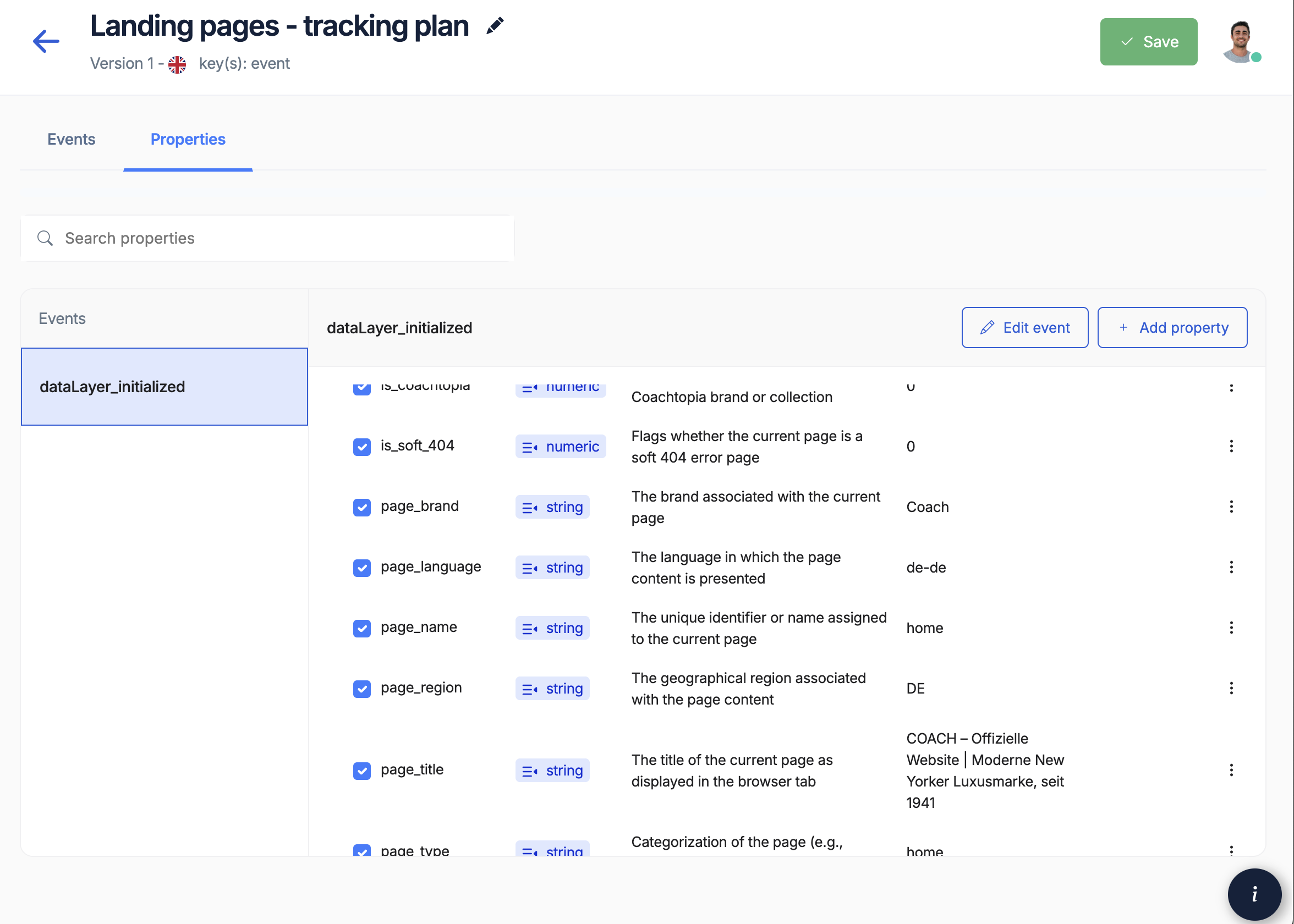The image size is (1294, 924).
Task: Toggle the page_title checkbox
Action: click(362, 771)
